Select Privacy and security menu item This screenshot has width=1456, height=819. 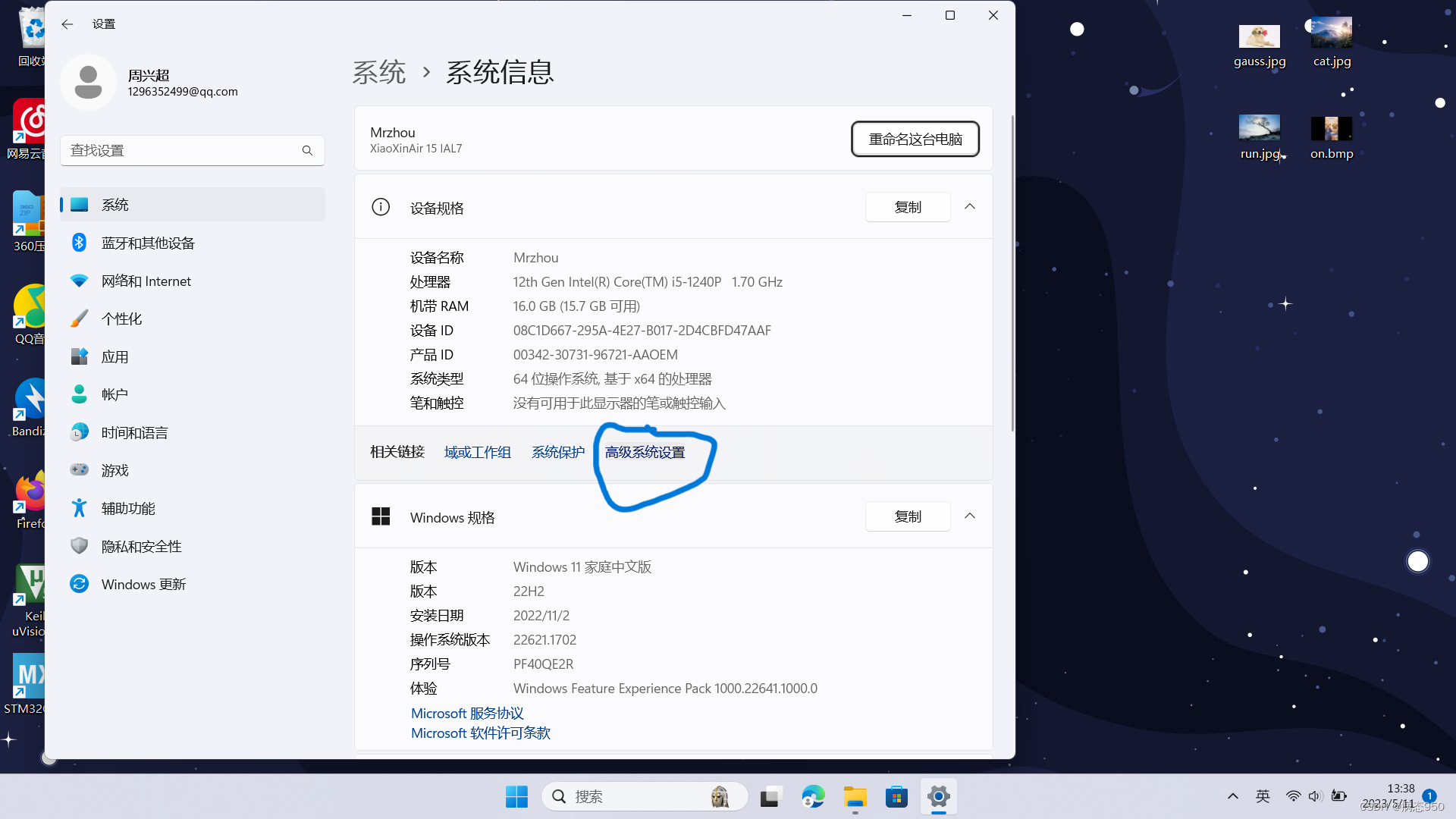click(141, 547)
